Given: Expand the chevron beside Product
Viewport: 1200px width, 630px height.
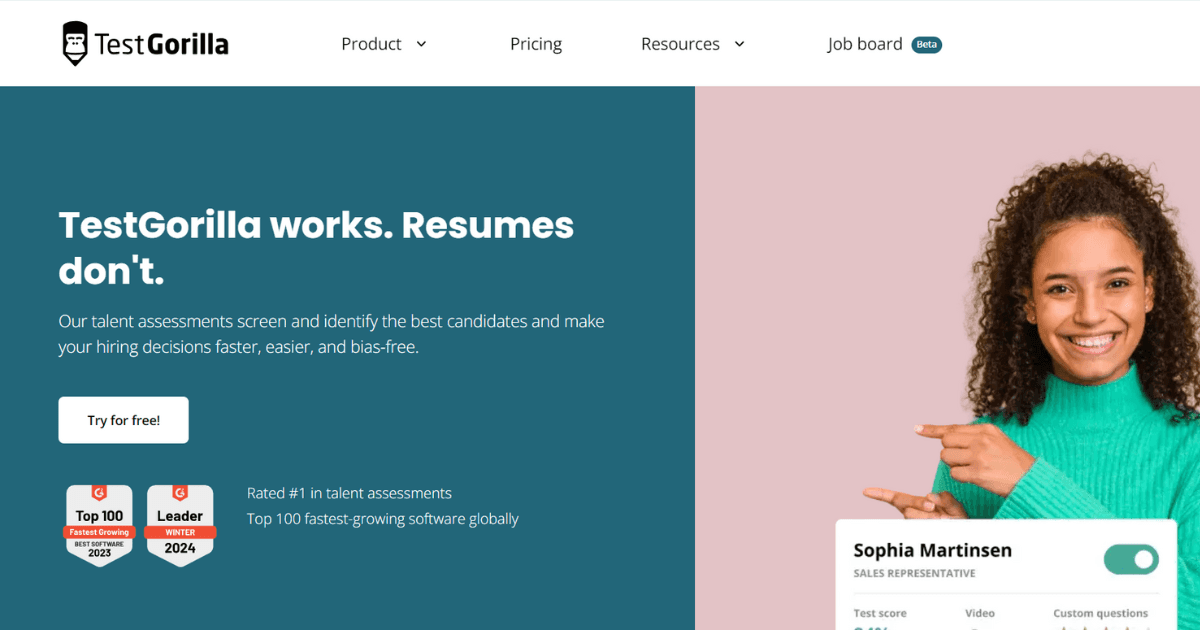Looking at the screenshot, I should click(x=421, y=44).
